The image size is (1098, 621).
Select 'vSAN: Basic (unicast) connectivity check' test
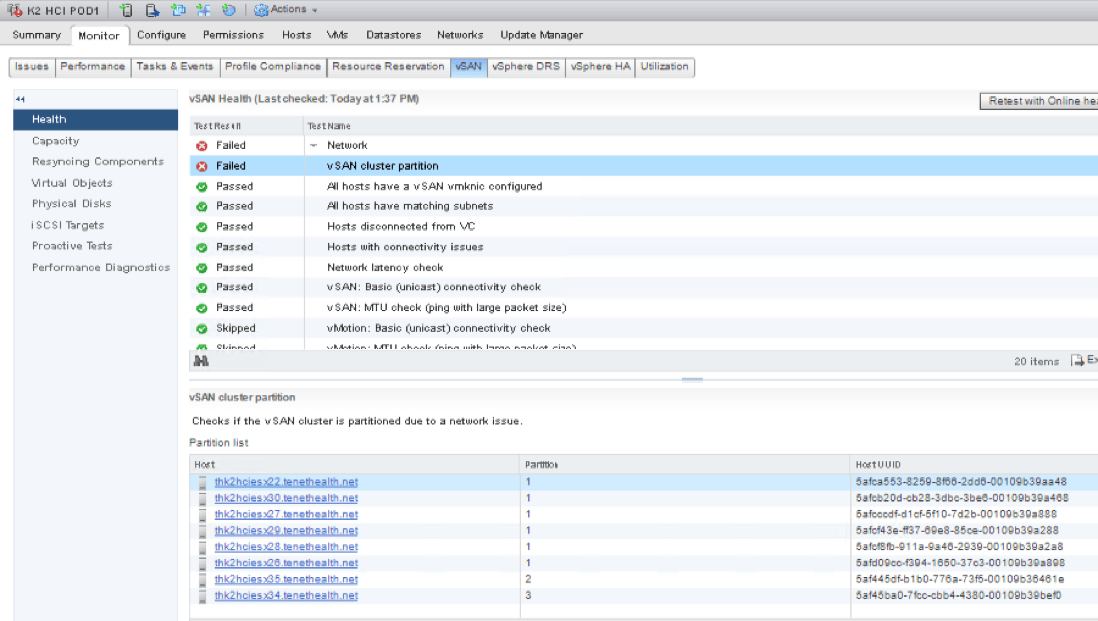click(x=644, y=287)
